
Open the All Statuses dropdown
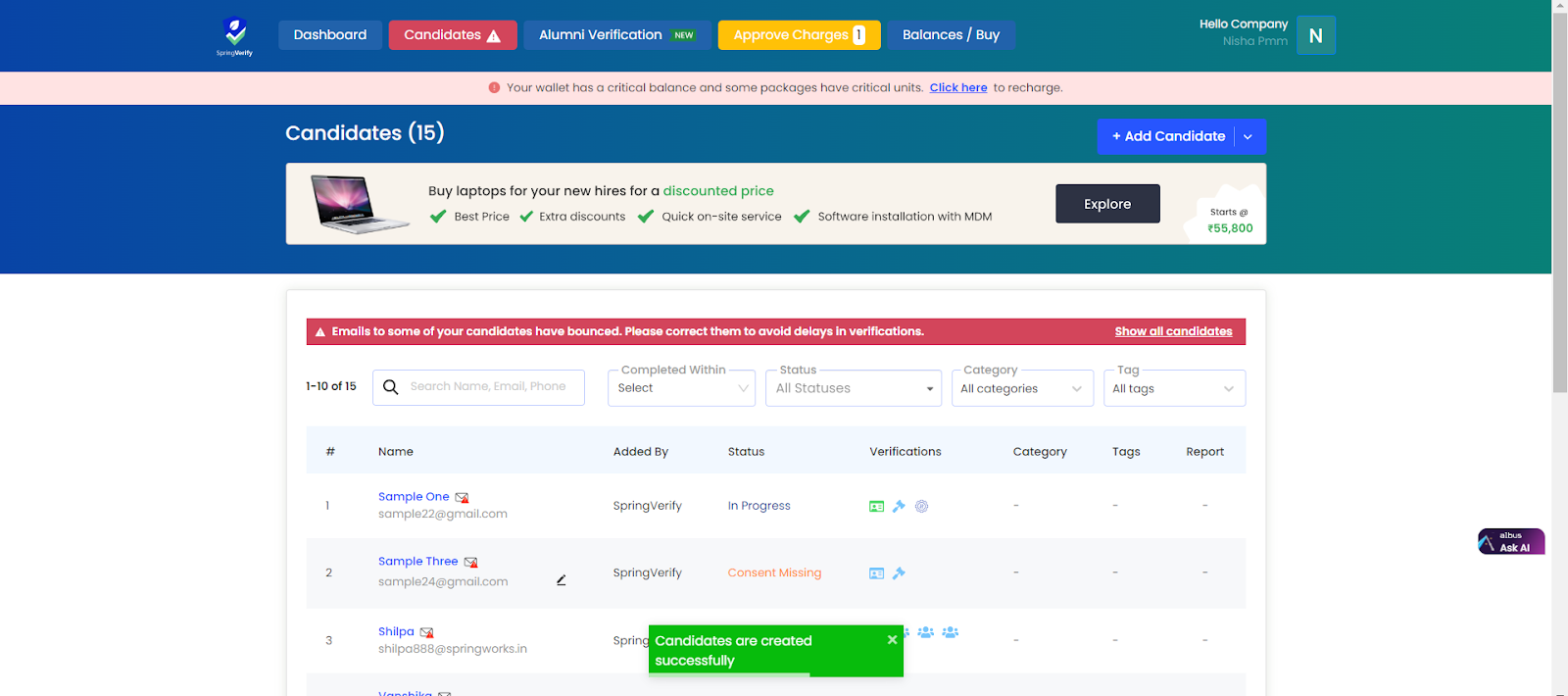pos(853,388)
